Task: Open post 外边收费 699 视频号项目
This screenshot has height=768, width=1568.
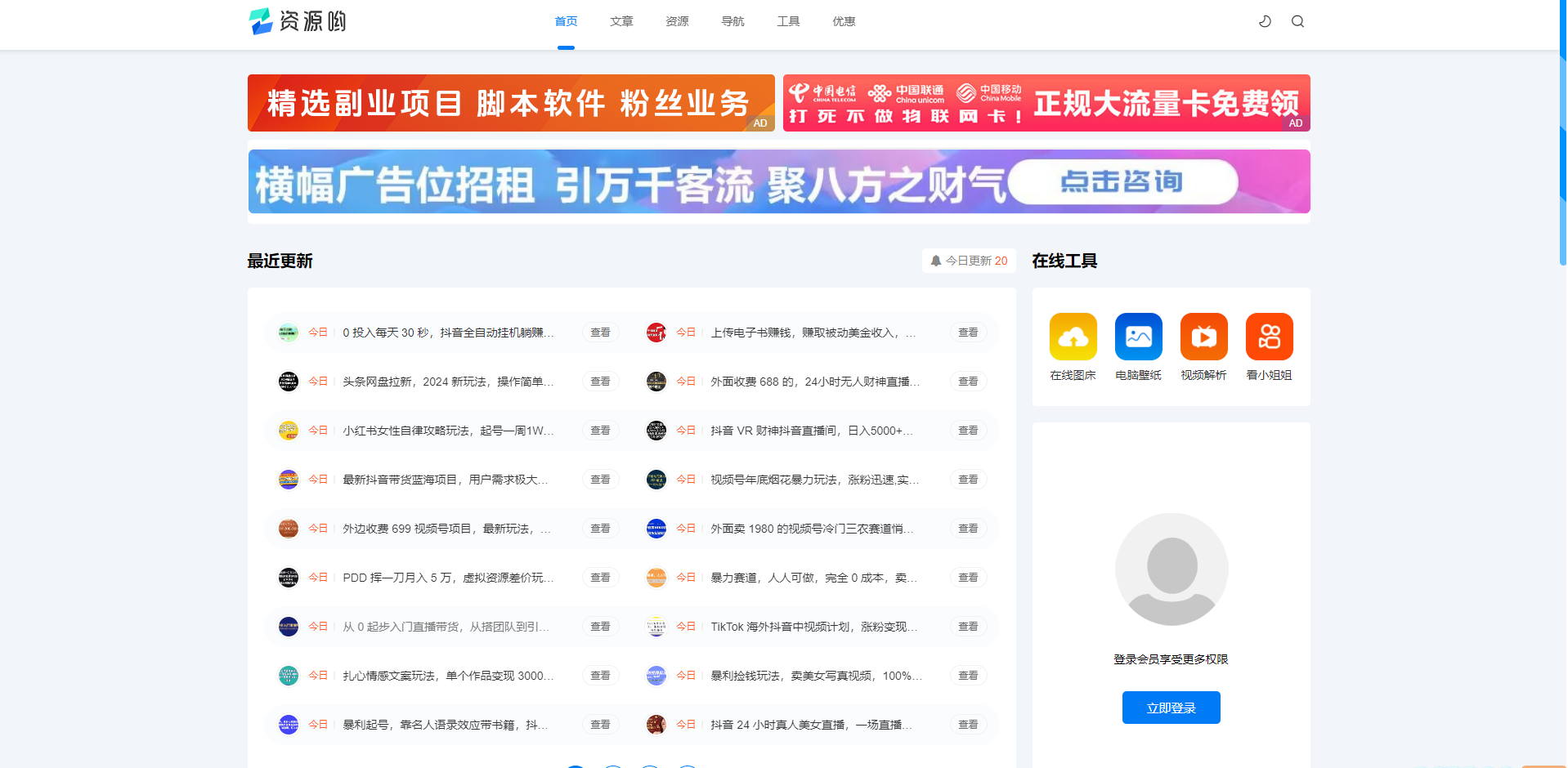Action: pos(446,529)
